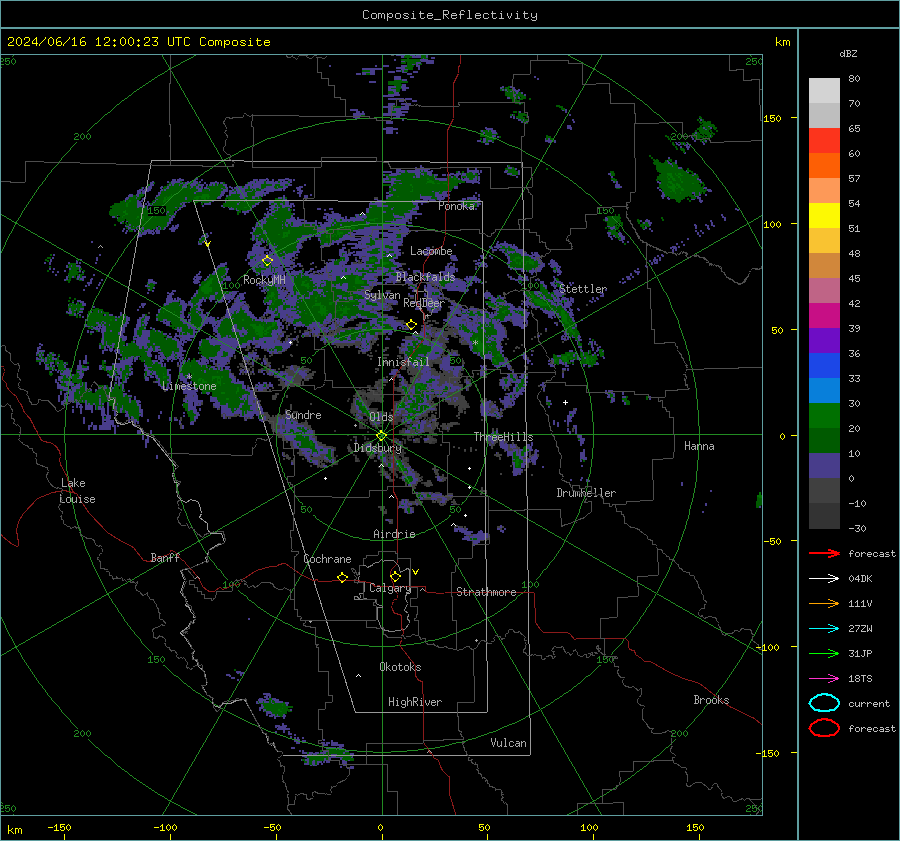Click the -100 tick on bottom km axis
The height and width of the screenshot is (841, 900).
(x=165, y=828)
